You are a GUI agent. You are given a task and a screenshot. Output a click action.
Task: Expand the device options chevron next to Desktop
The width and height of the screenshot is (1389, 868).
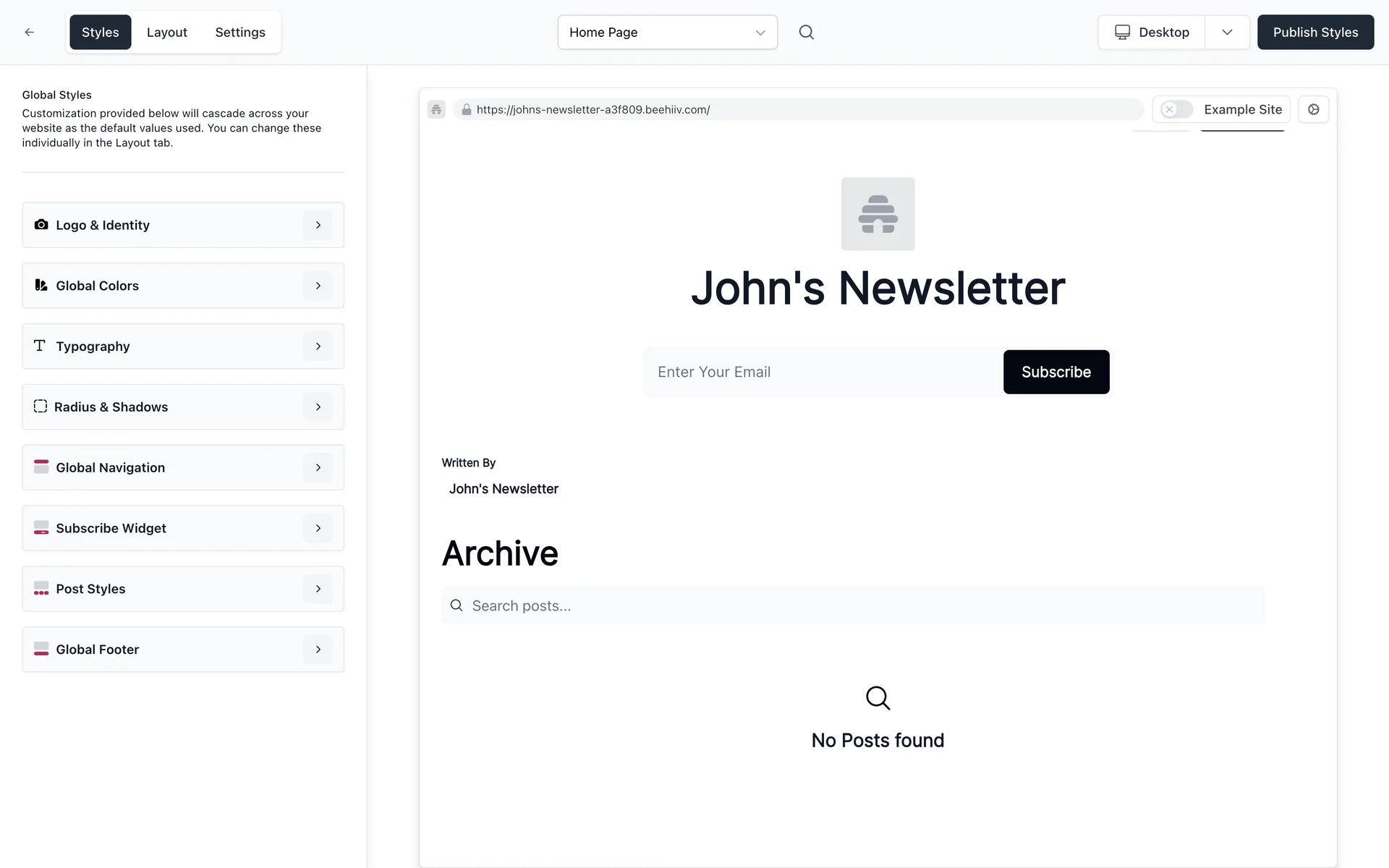pyautogui.click(x=1227, y=32)
